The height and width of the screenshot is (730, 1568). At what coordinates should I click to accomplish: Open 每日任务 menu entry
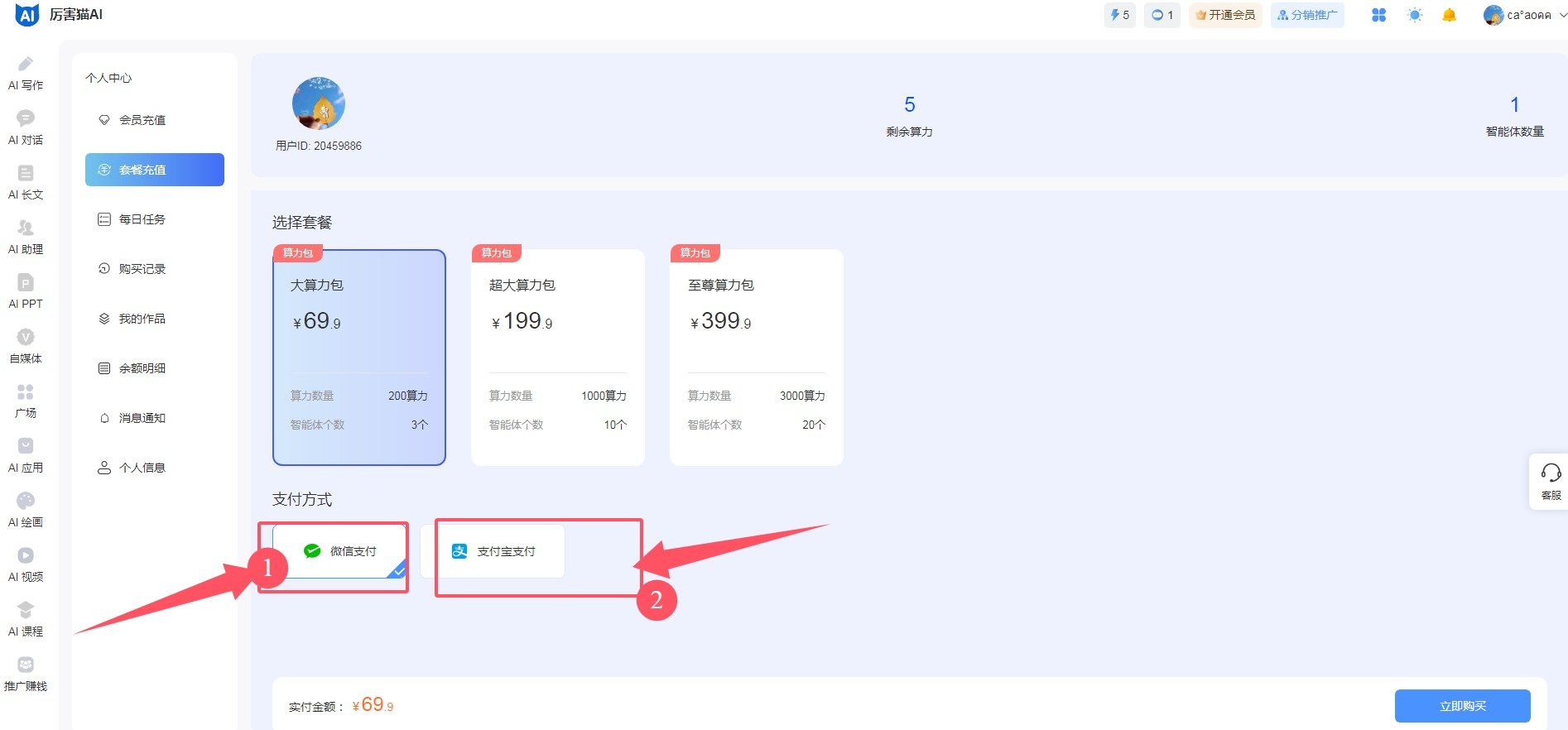(x=142, y=219)
